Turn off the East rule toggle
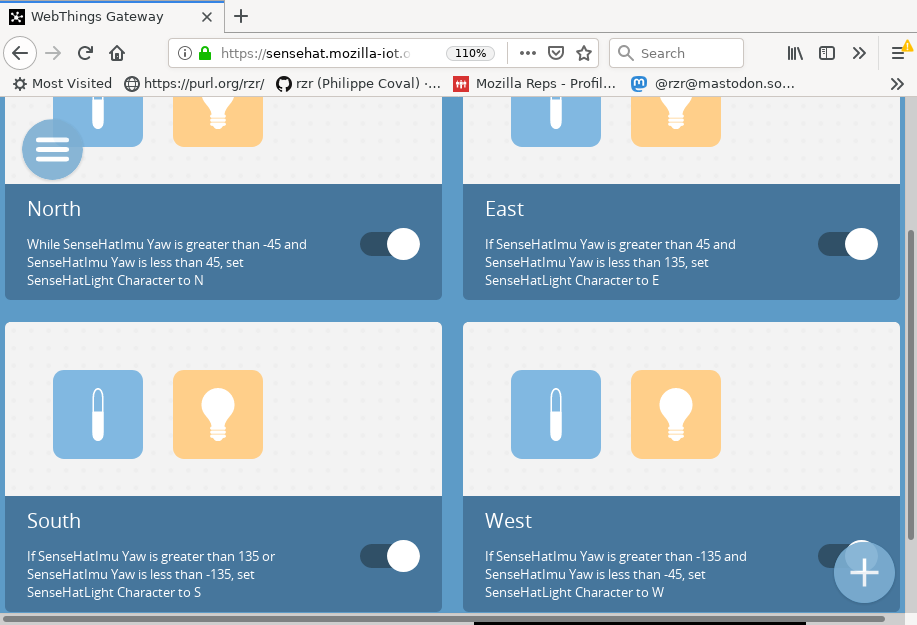This screenshot has width=917, height=625. tap(847, 243)
